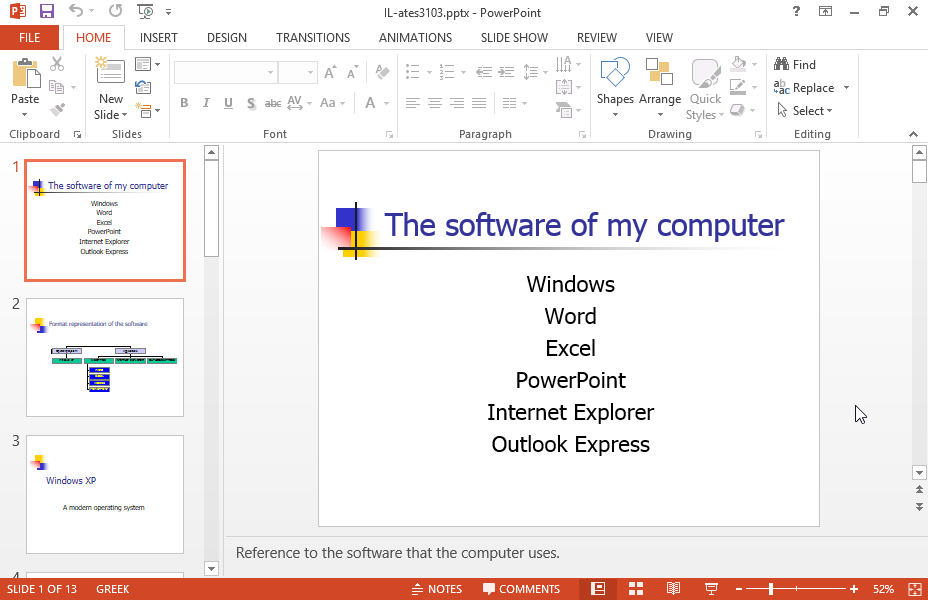This screenshot has height=600, width=928.
Task: Increase the list indent level
Action: point(506,72)
